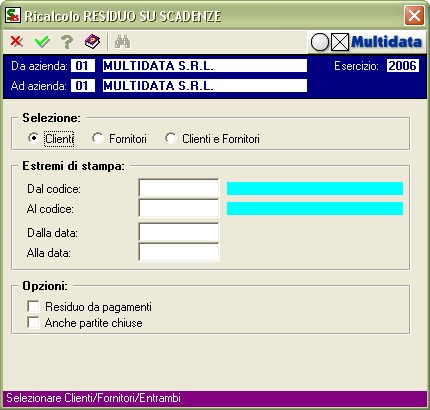Tick Anche partite chiuse checkbox
The height and width of the screenshot is (410, 430).
point(33,322)
